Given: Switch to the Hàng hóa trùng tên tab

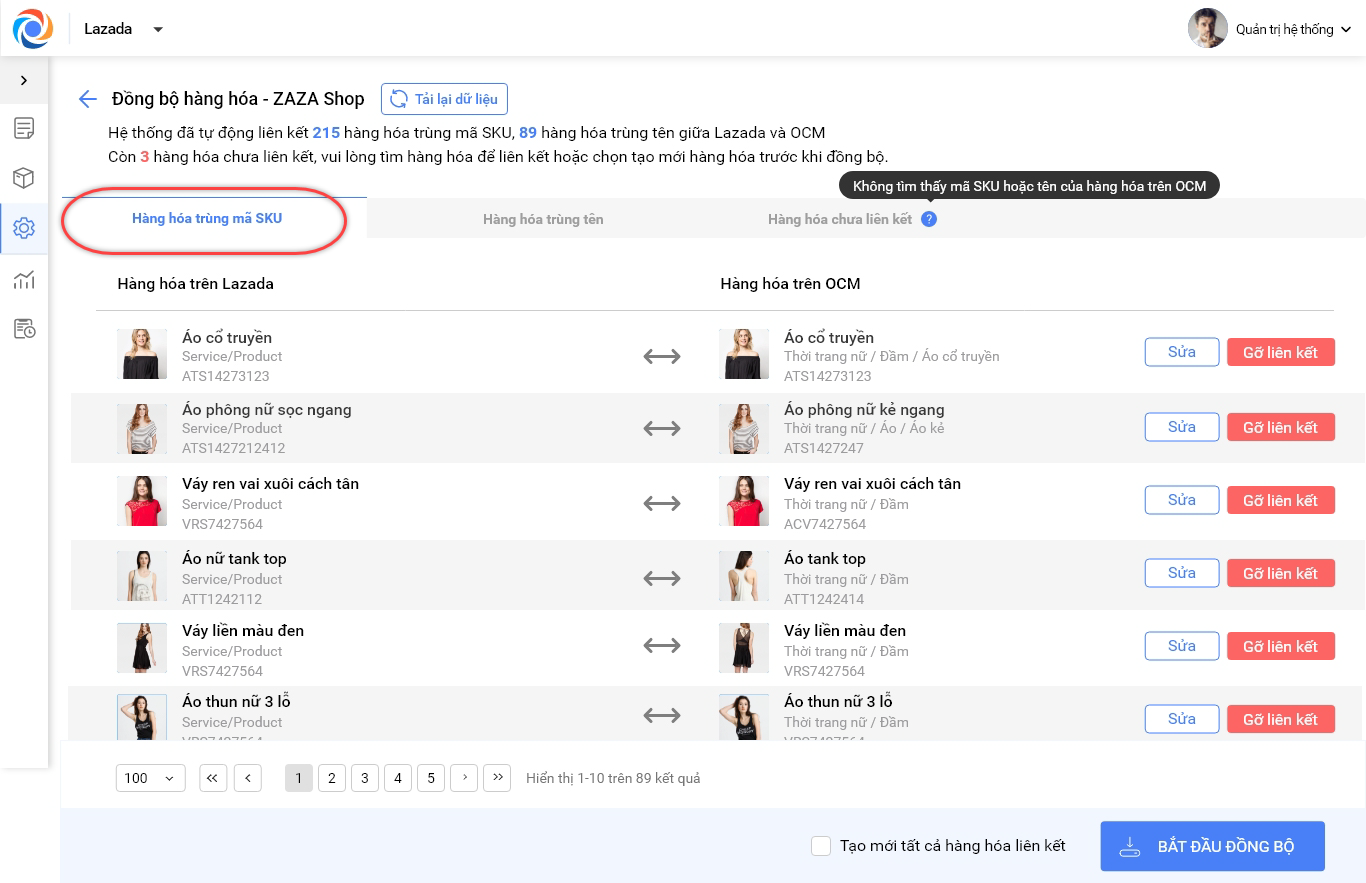Looking at the screenshot, I should 543,219.
